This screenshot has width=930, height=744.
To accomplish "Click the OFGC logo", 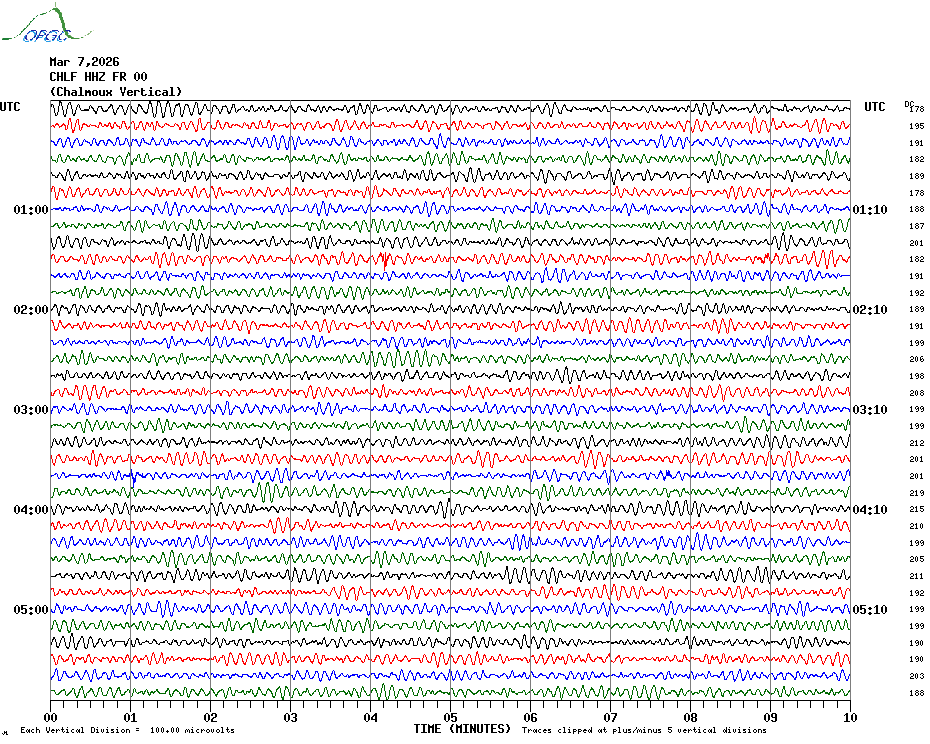I will click(46, 24).
